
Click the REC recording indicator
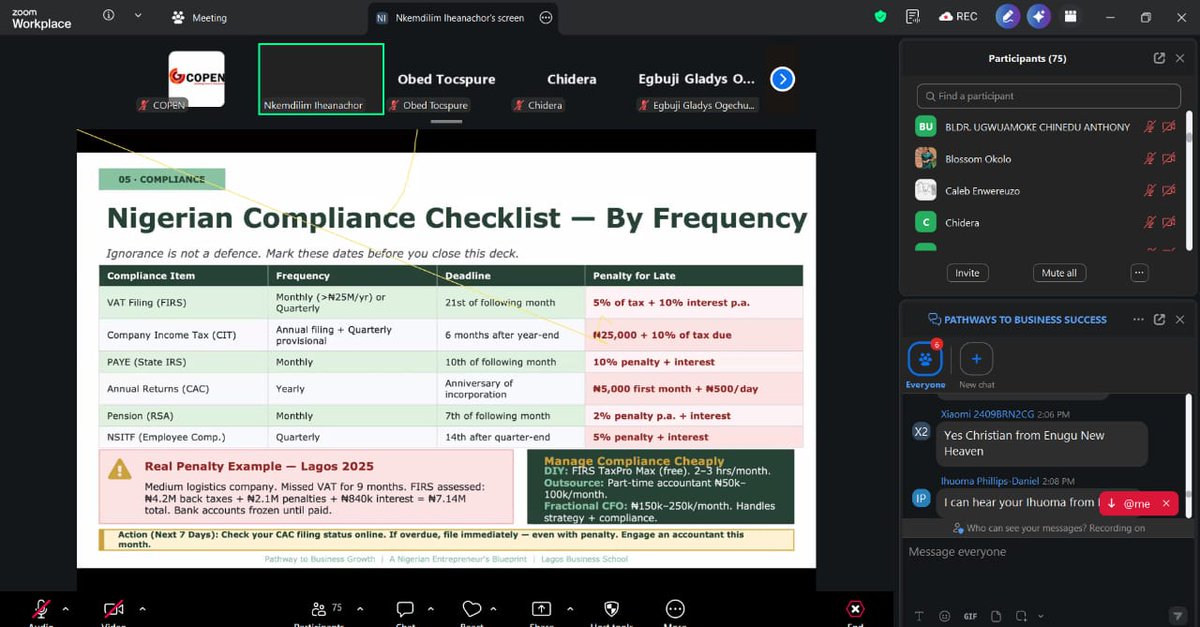coord(958,16)
